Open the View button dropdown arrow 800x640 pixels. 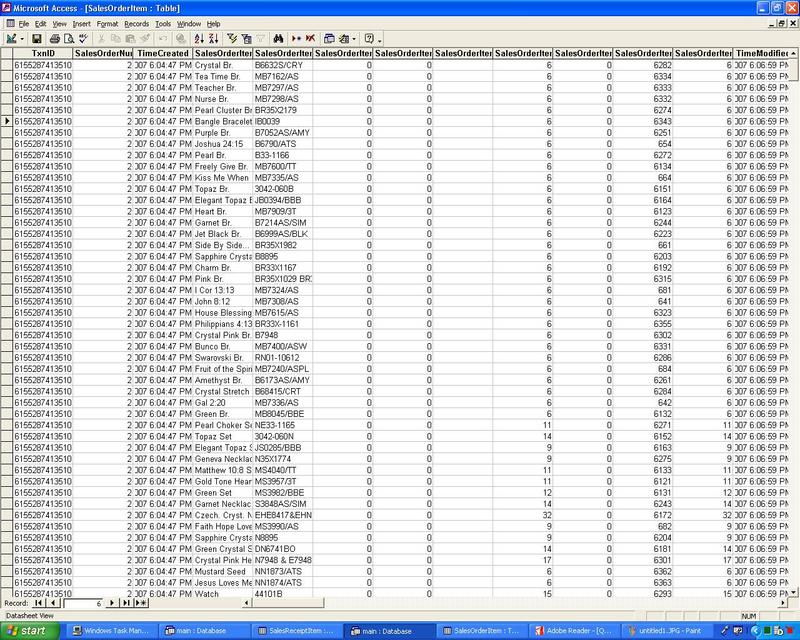(24, 38)
